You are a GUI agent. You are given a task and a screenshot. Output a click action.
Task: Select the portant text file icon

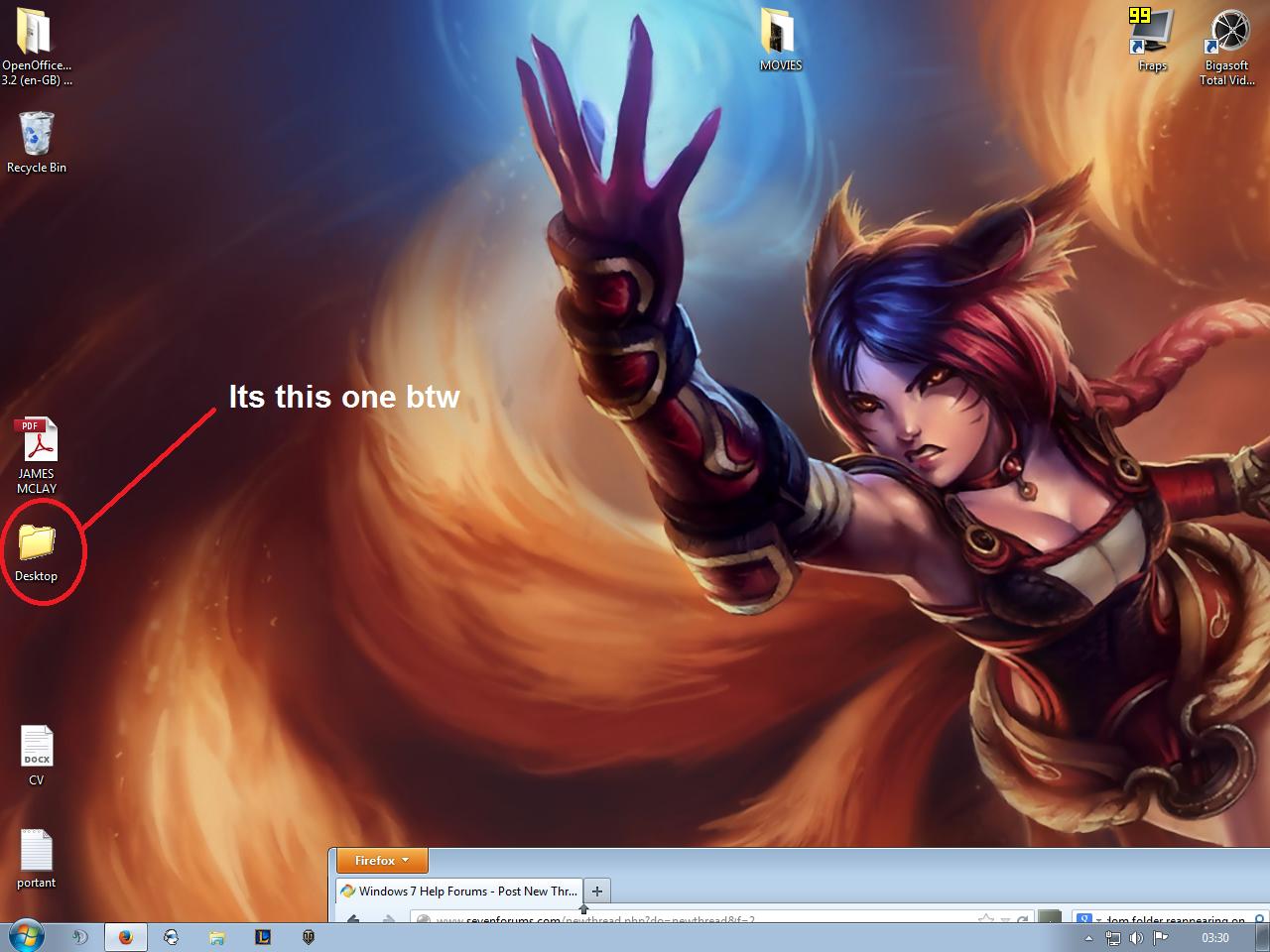(37, 859)
